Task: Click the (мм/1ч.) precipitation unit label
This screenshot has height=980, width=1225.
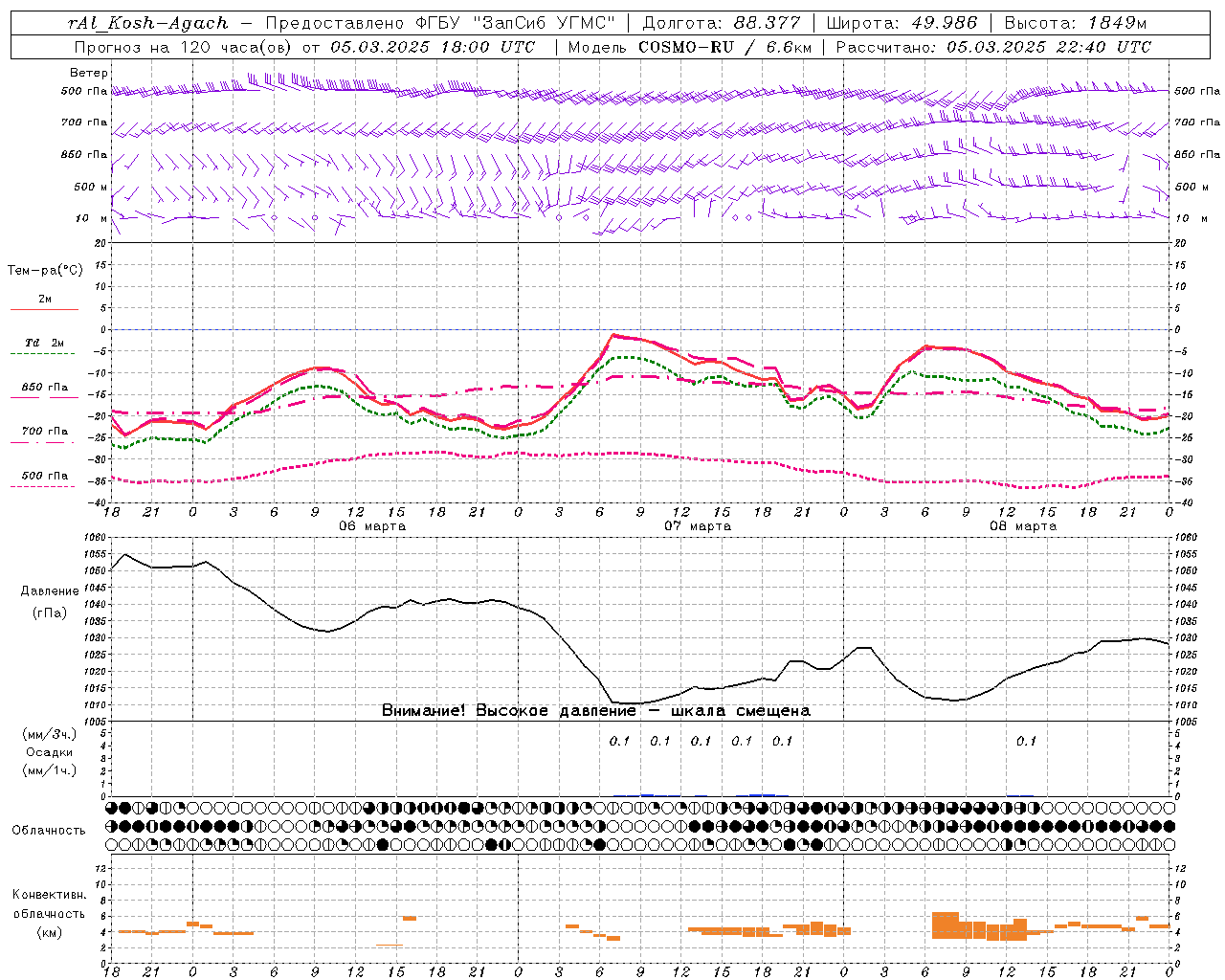Action: coord(50,770)
